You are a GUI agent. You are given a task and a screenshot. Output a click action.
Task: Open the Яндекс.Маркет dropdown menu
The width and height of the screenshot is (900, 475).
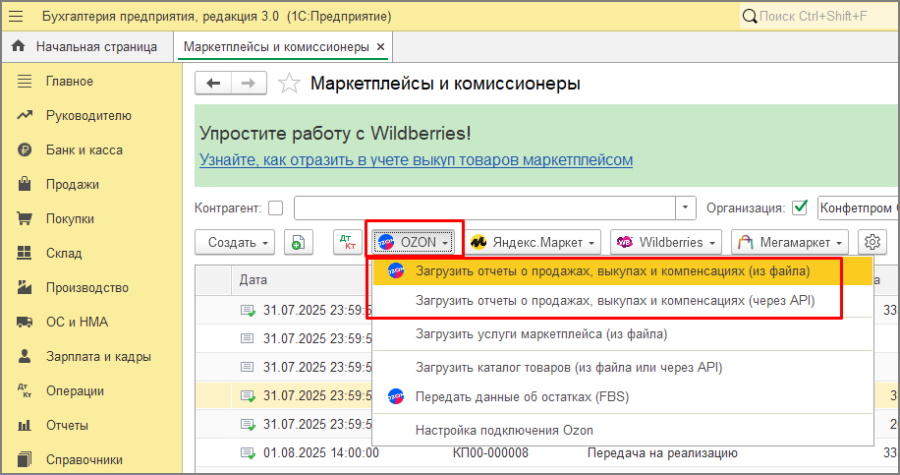533,242
